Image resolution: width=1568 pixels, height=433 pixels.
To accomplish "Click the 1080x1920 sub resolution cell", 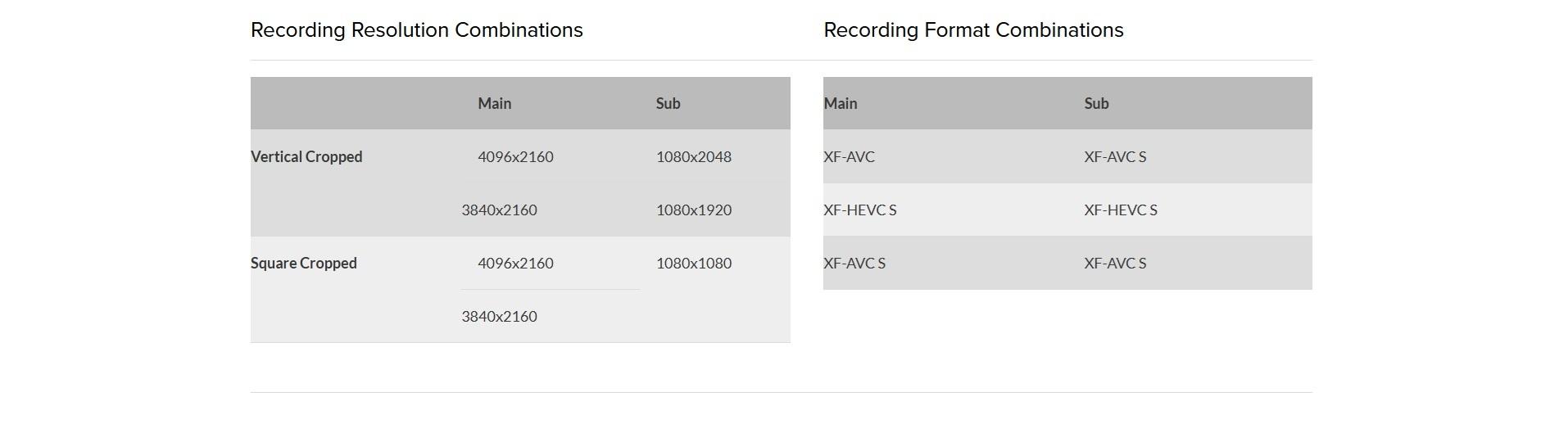I will 693,210.
